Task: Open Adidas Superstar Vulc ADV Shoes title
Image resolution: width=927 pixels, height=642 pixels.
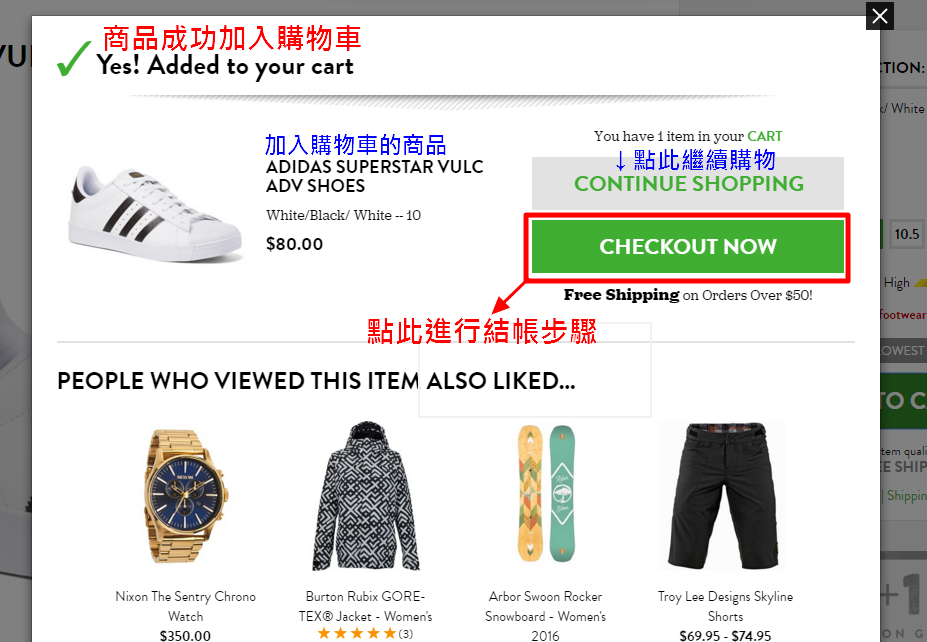Action: click(x=374, y=176)
